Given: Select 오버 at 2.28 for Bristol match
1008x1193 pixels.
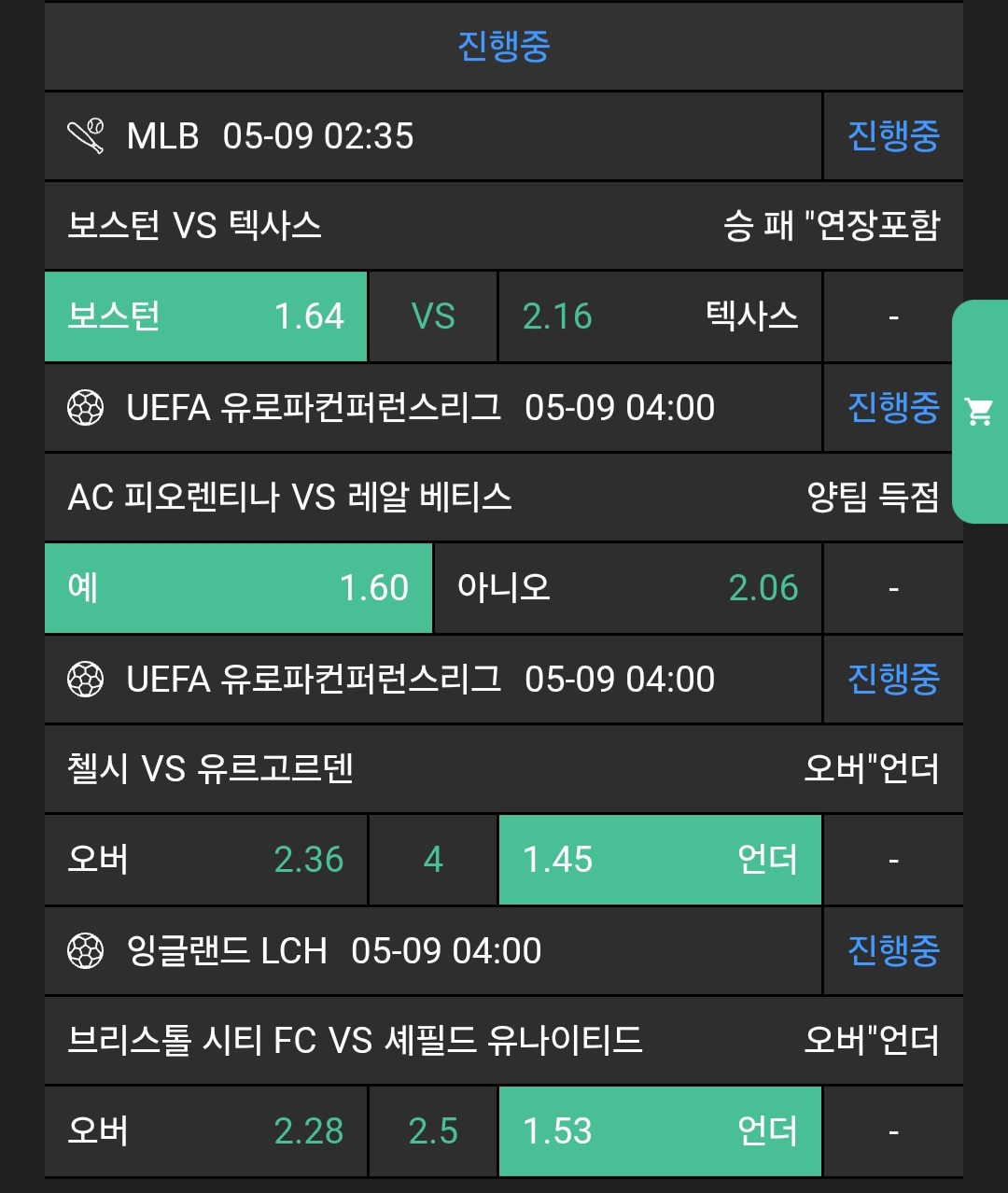Looking at the screenshot, I should pyautogui.click(x=205, y=1131).
